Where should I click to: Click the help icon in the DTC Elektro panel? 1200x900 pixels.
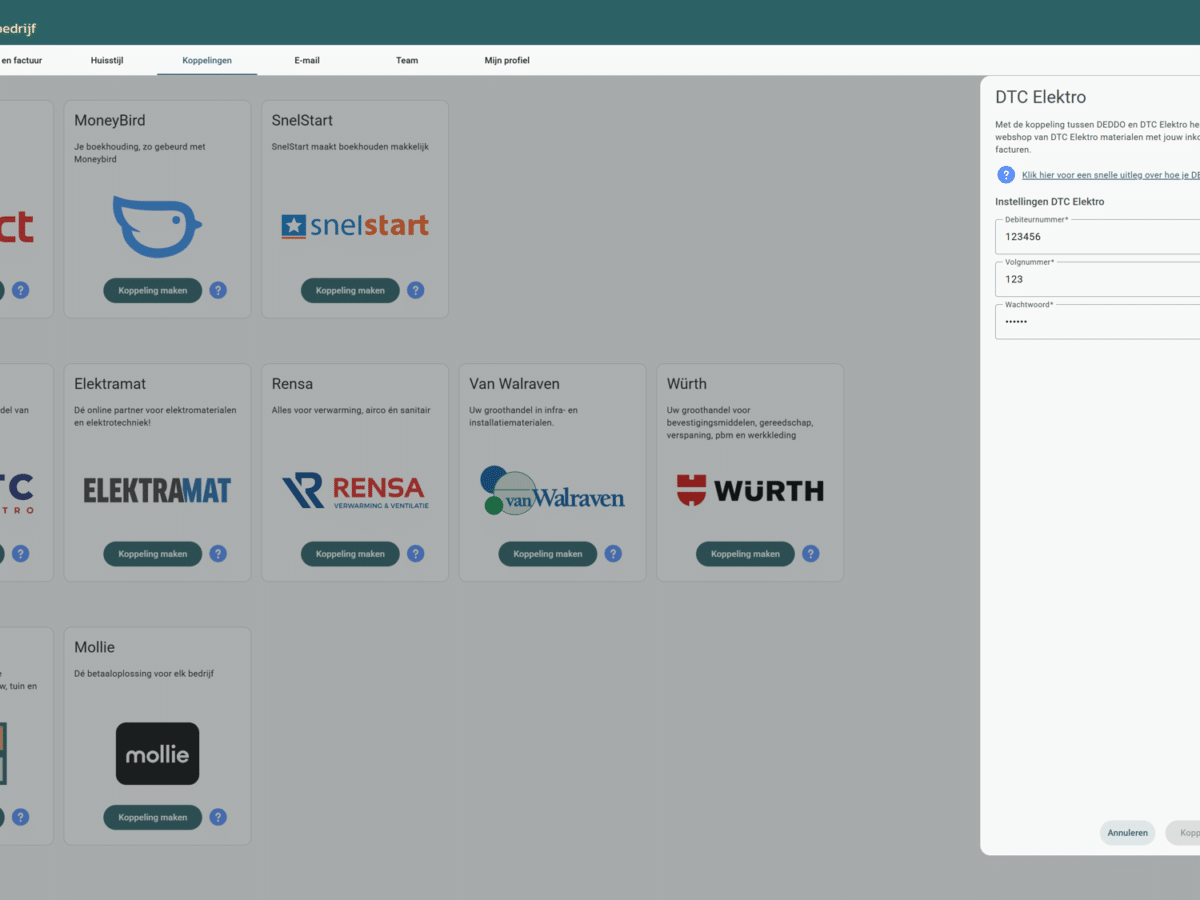[x=1006, y=175]
